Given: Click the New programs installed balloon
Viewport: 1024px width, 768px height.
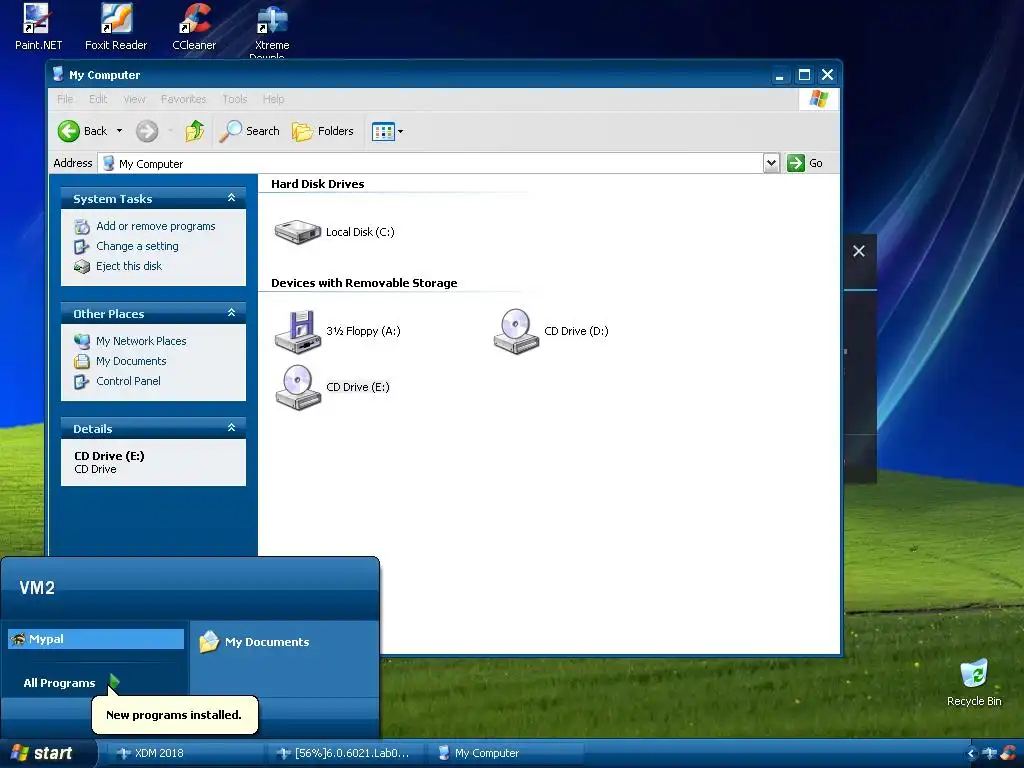Looking at the screenshot, I should point(174,714).
